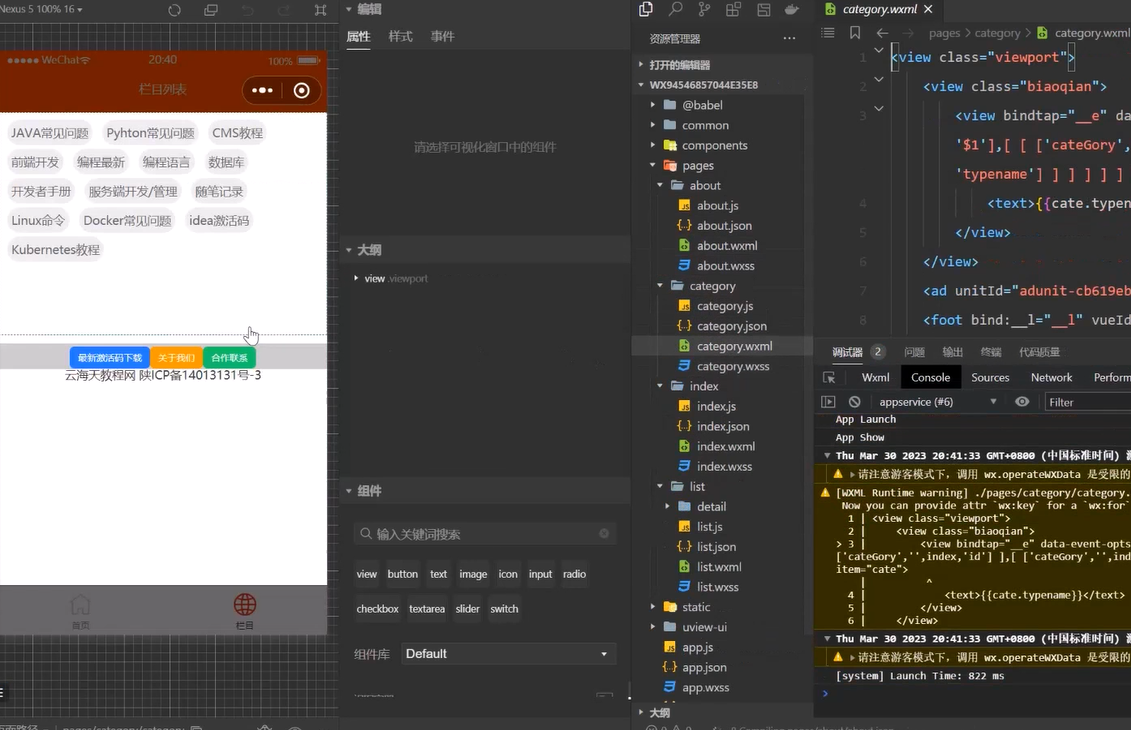This screenshot has width=1131, height=730.
Task: Clear the console with block icon
Action: tap(855, 402)
